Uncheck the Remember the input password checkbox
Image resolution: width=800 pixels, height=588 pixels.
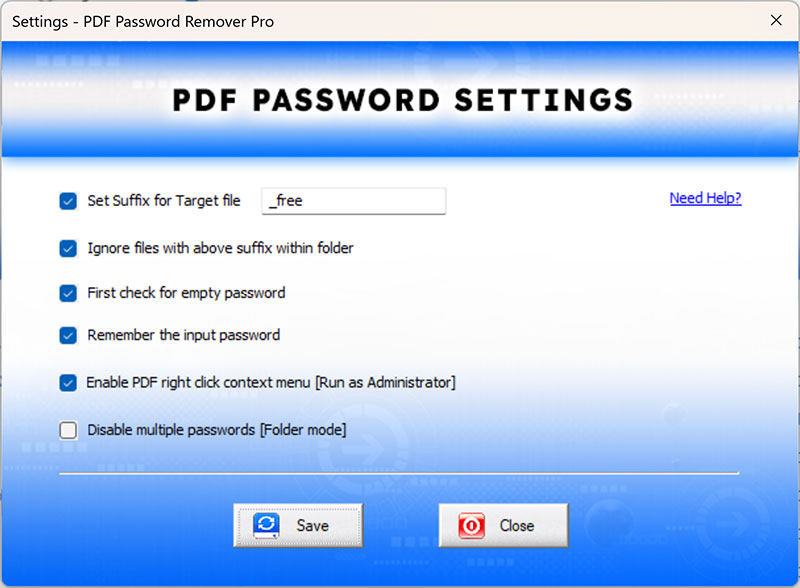68,335
